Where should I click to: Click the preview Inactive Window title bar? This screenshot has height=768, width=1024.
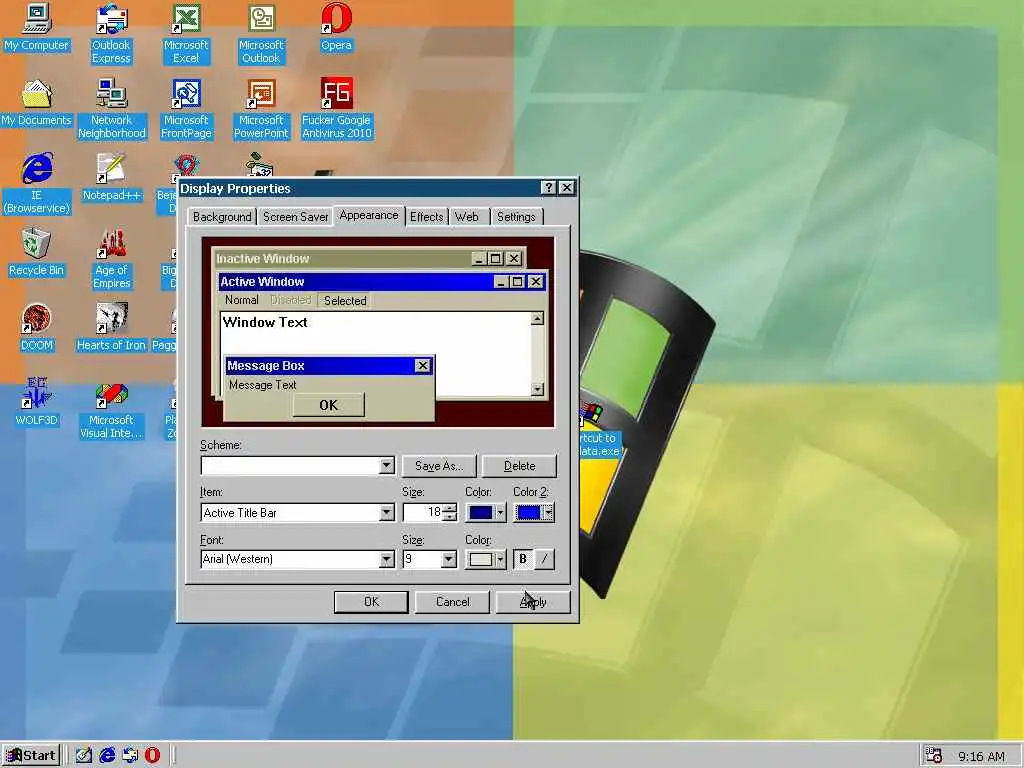pyautogui.click(x=370, y=259)
